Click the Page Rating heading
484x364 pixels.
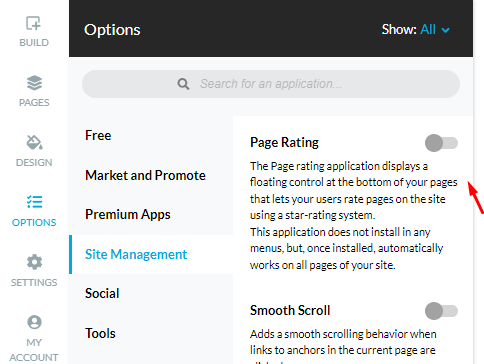click(x=284, y=143)
